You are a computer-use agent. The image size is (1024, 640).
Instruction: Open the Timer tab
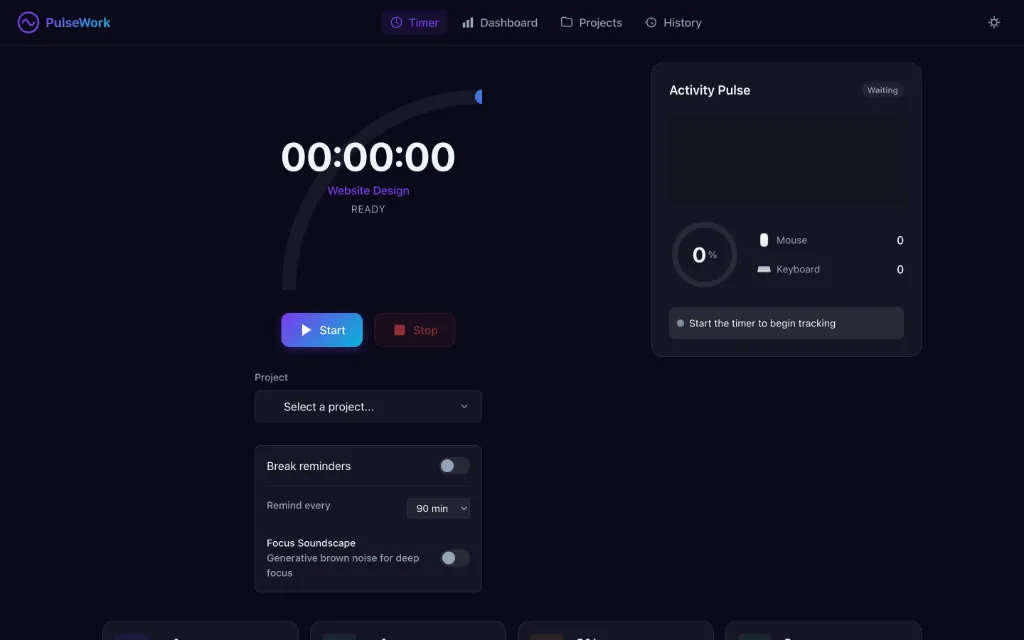click(x=414, y=22)
